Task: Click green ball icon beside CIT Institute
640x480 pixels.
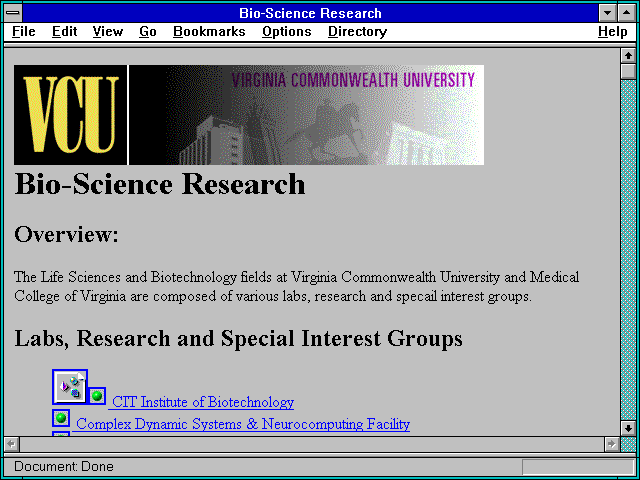Action: 97,396
